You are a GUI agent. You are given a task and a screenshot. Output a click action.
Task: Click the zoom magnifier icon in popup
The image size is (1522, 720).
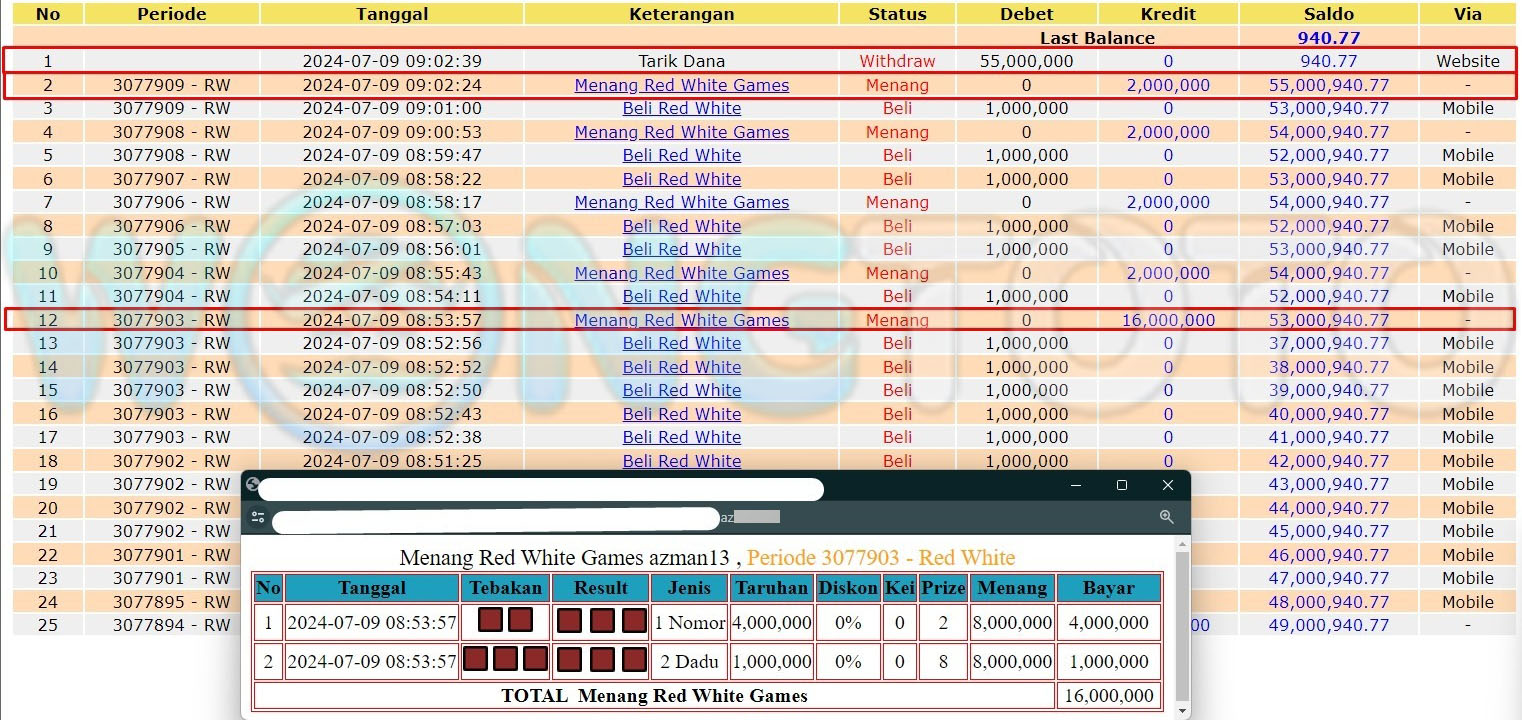1166,517
